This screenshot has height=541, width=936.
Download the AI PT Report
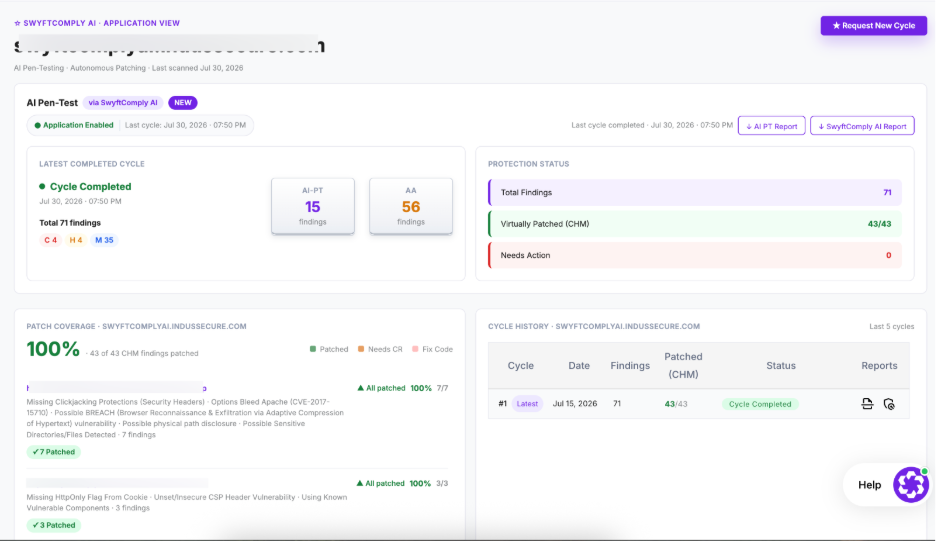771,126
